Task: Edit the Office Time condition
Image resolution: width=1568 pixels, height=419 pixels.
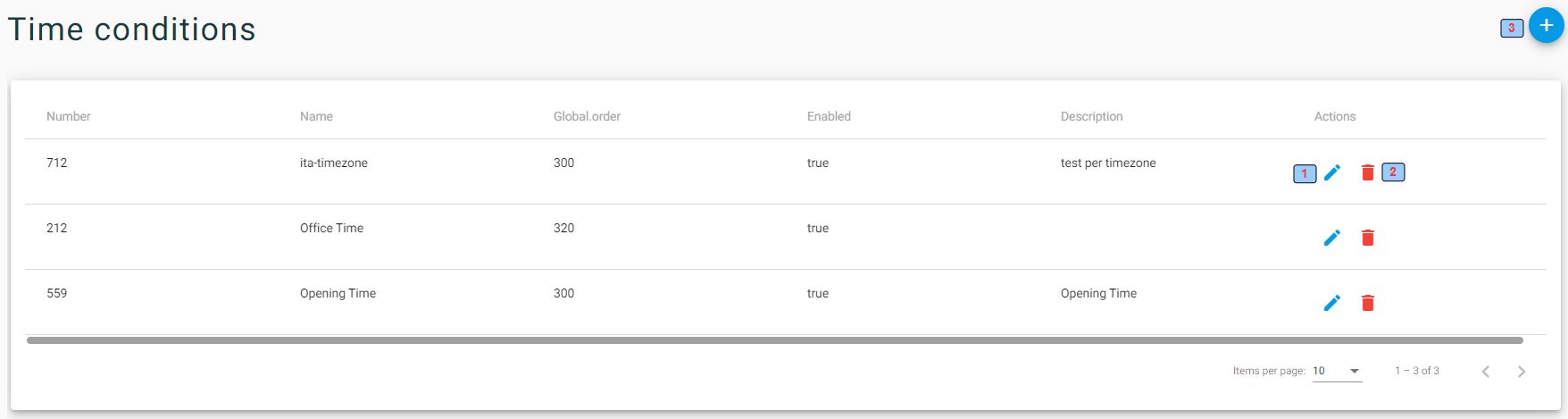Action: point(1331,238)
